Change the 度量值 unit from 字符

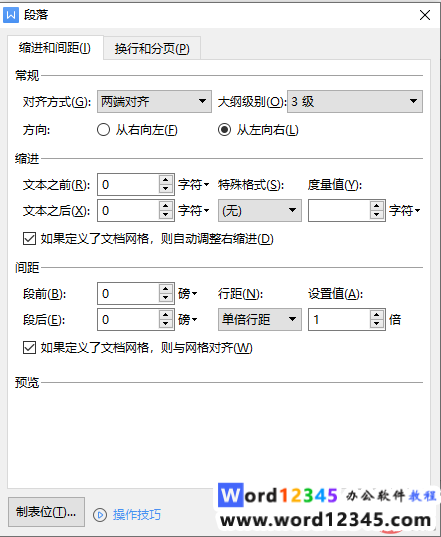coord(404,211)
